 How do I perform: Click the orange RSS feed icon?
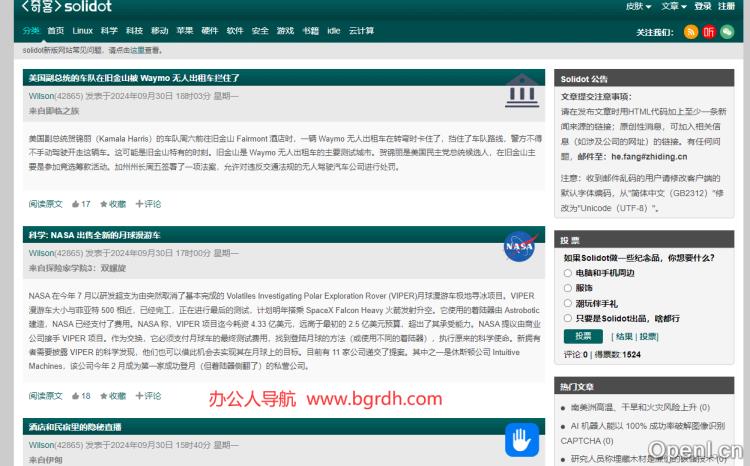691,32
